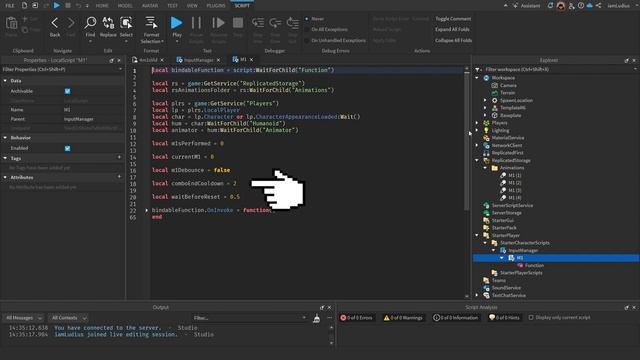This screenshot has width=640, height=360.
Task: Select the Function item in Explorer
Action: [534, 265]
